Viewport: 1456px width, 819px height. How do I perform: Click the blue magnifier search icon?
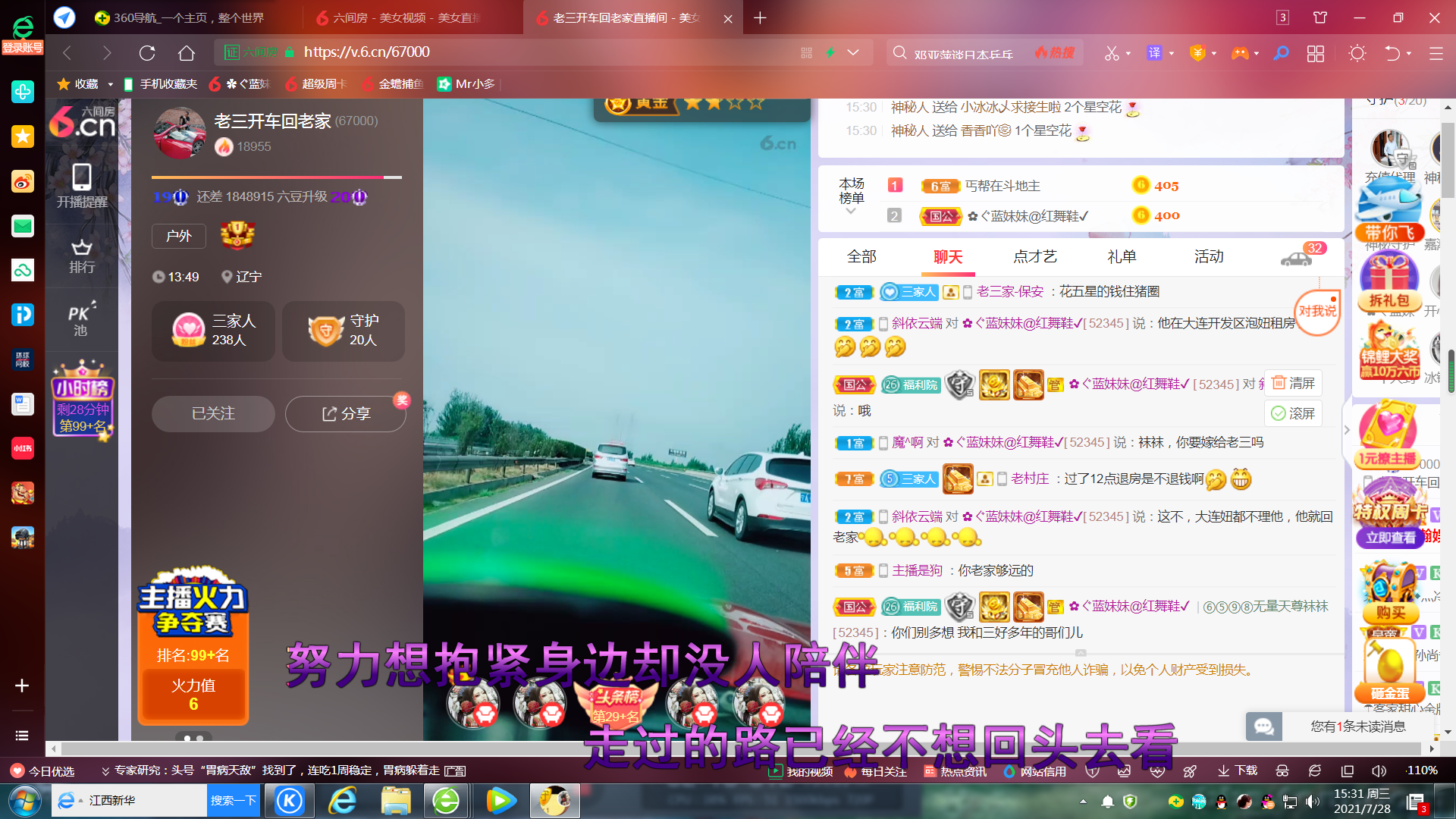pos(1281,52)
